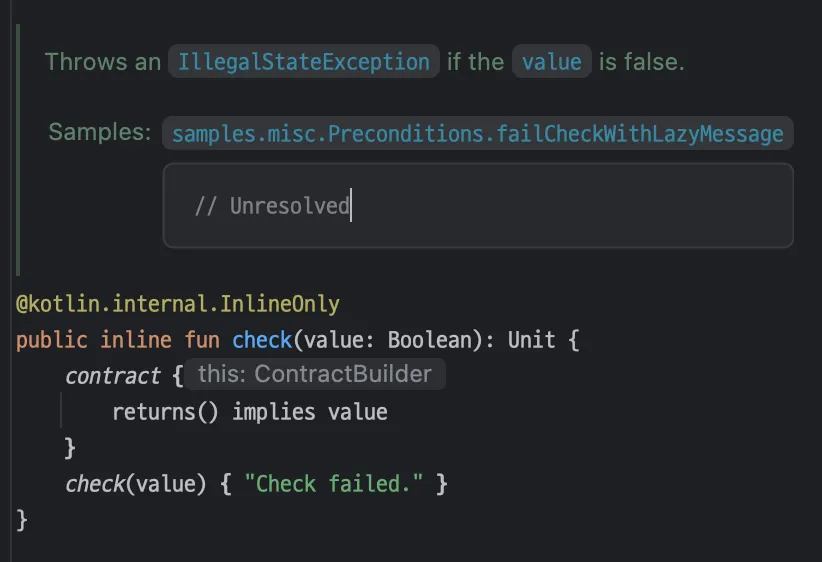The image size is (822, 562).
Task: Click the 'check' function name in declaration
Action: coord(262,340)
